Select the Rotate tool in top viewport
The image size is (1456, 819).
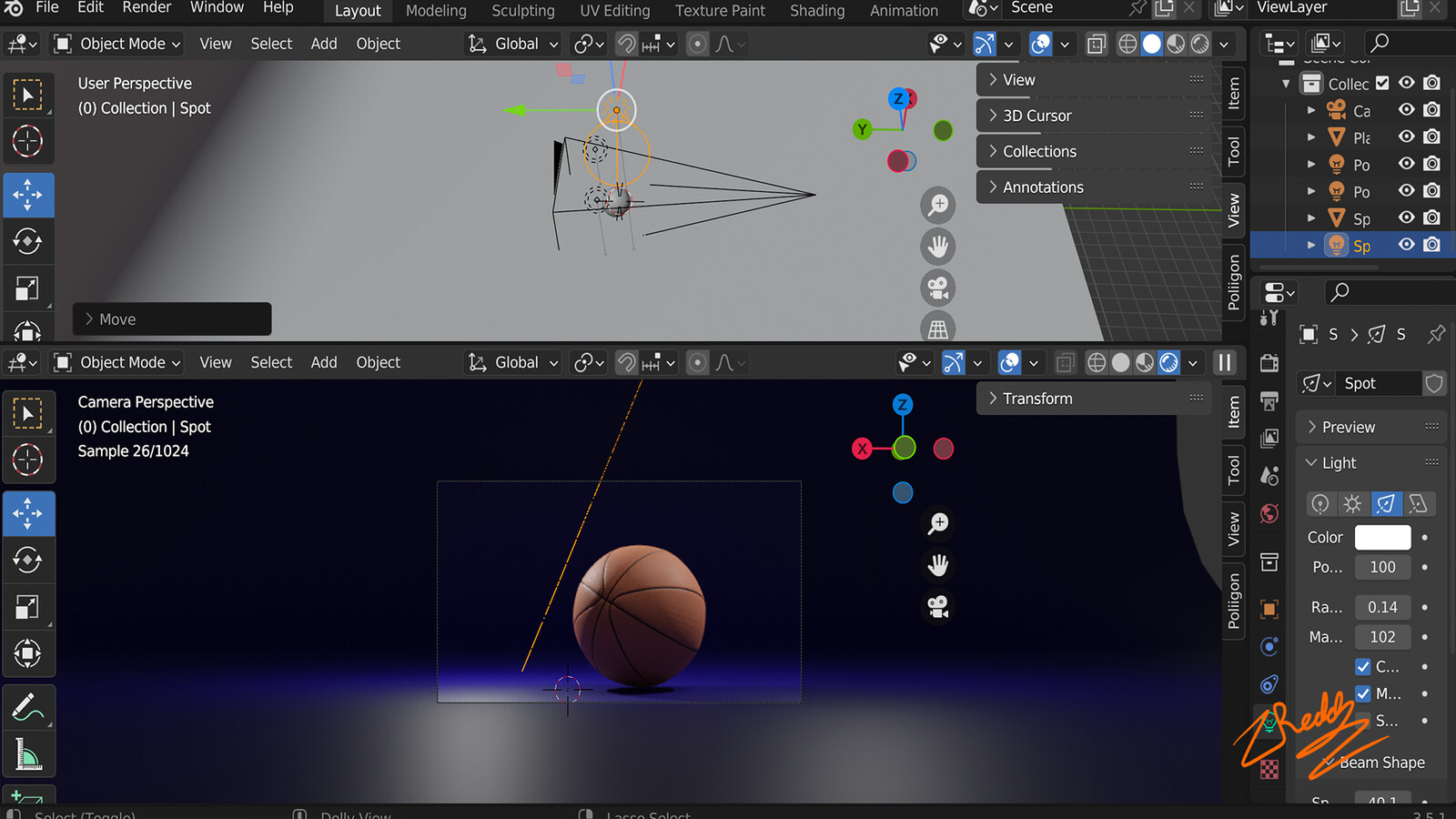point(27,241)
